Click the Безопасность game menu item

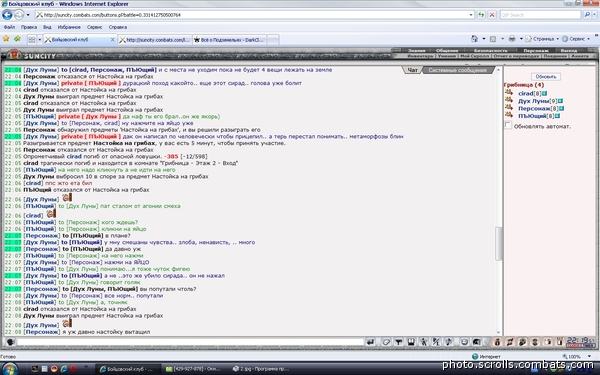pyautogui.click(x=490, y=50)
